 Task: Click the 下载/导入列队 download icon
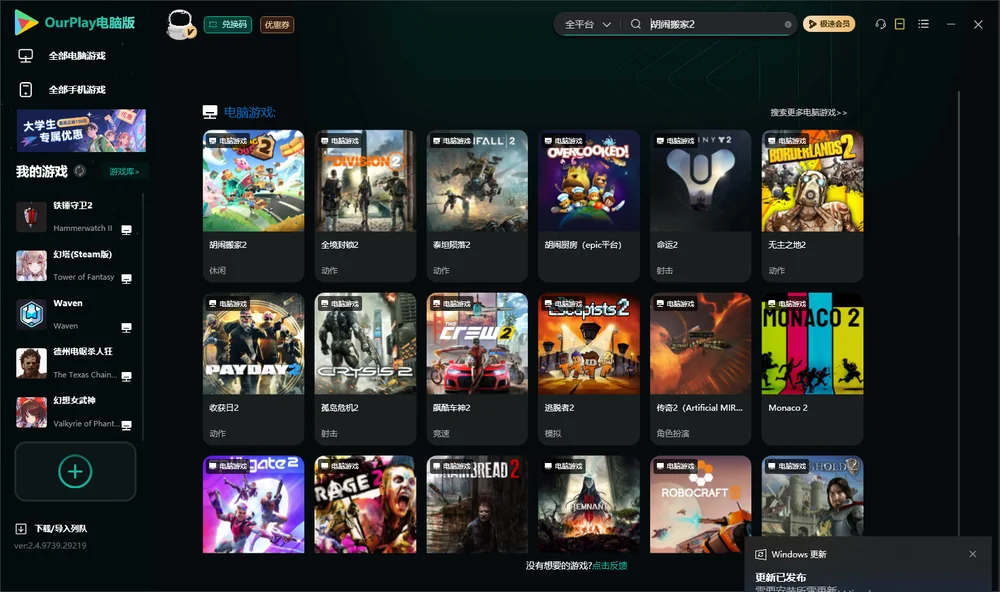tap(21, 529)
